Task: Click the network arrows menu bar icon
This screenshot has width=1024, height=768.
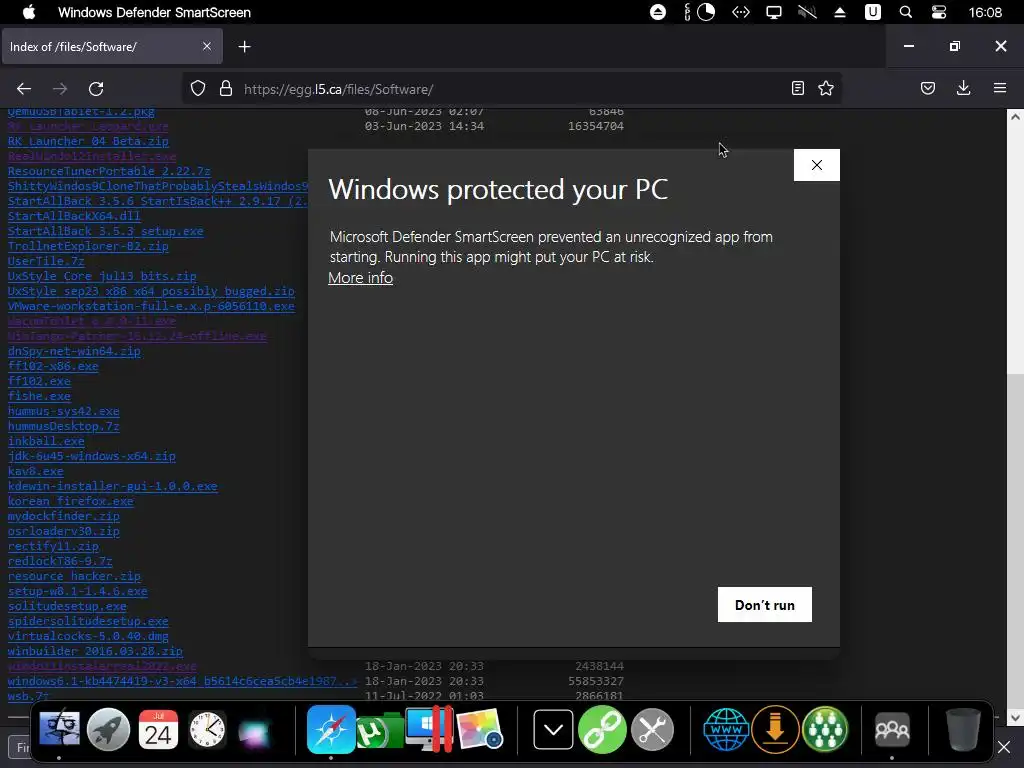Action: tap(741, 12)
